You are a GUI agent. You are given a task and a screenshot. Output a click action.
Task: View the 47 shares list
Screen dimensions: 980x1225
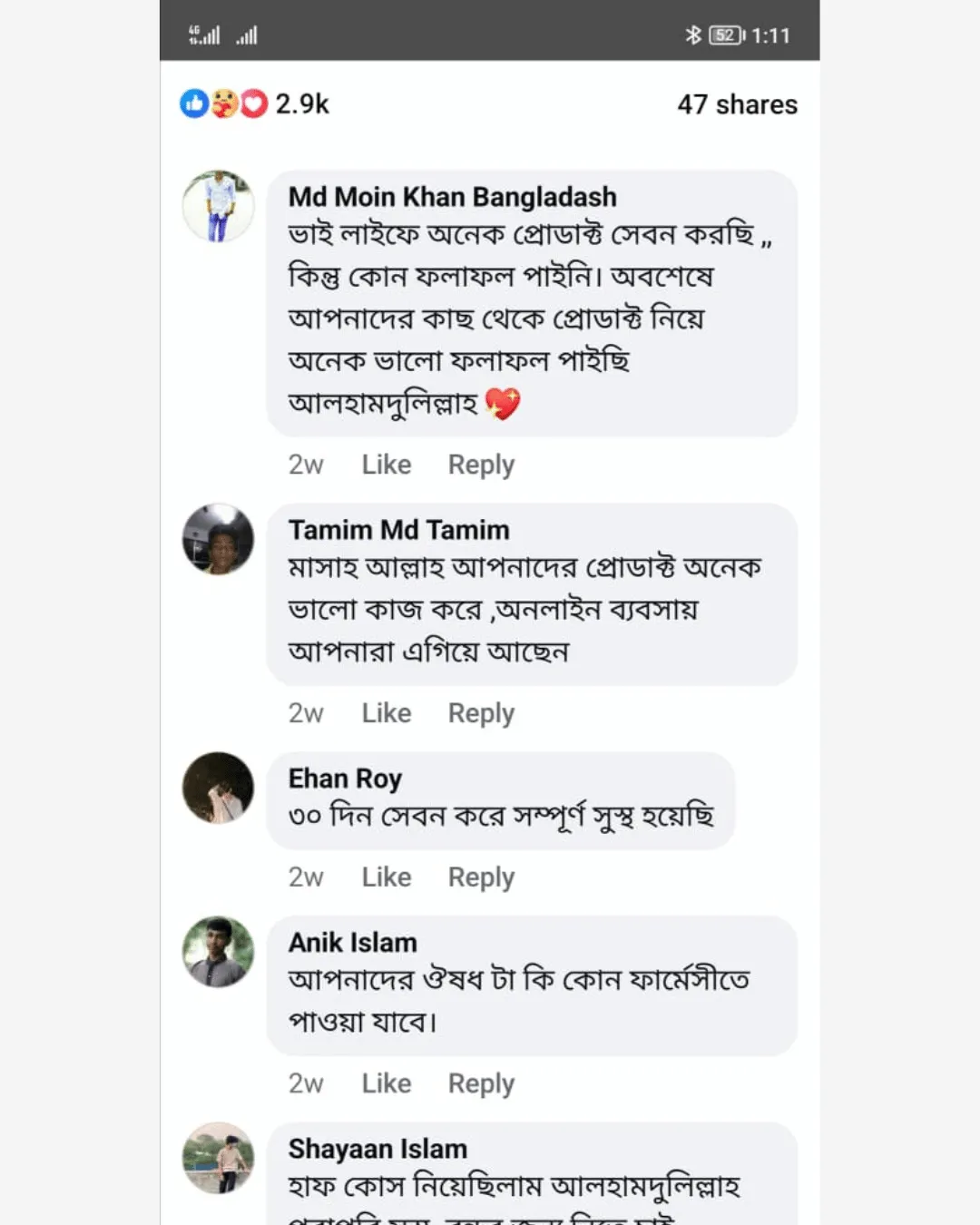737,104
